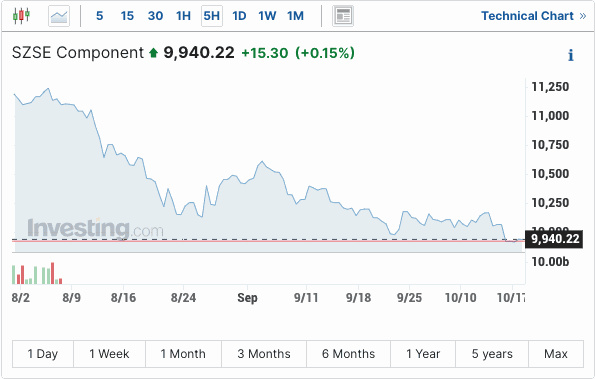This screenshot has width=595, height=379.
Task: Show the 3 Months range
Action: point(264,354)
